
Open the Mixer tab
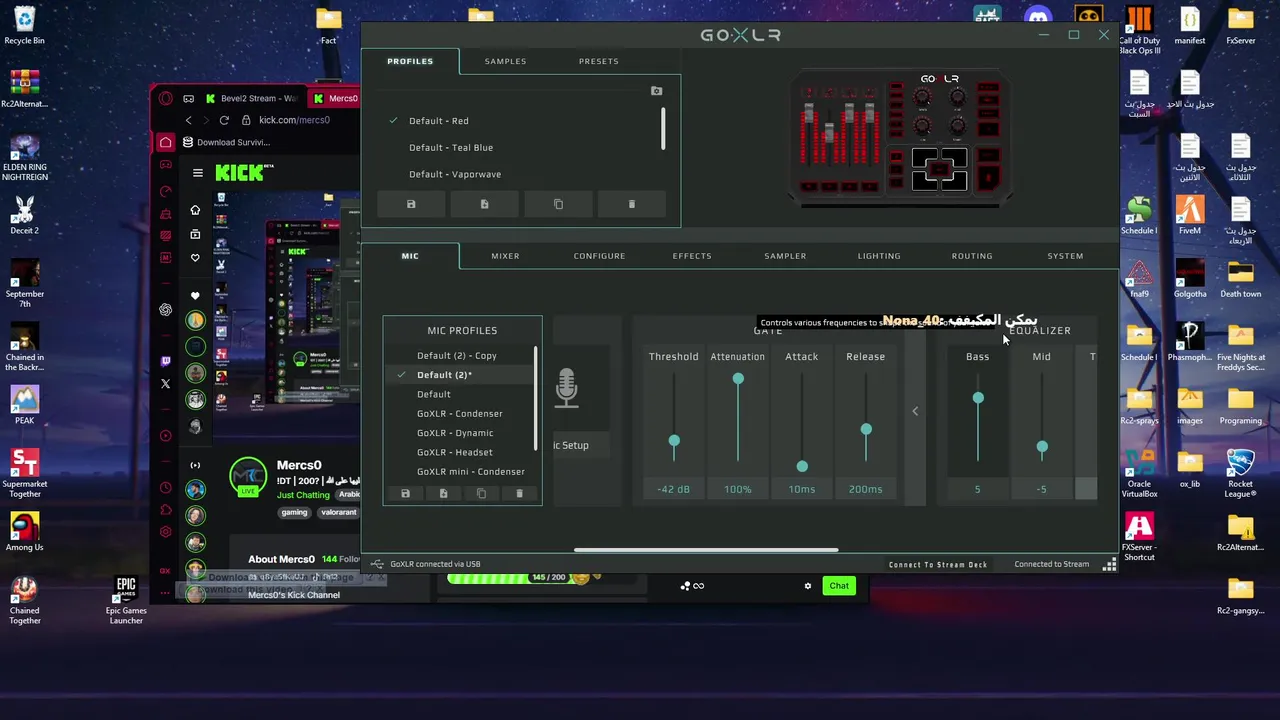(505, 256)
